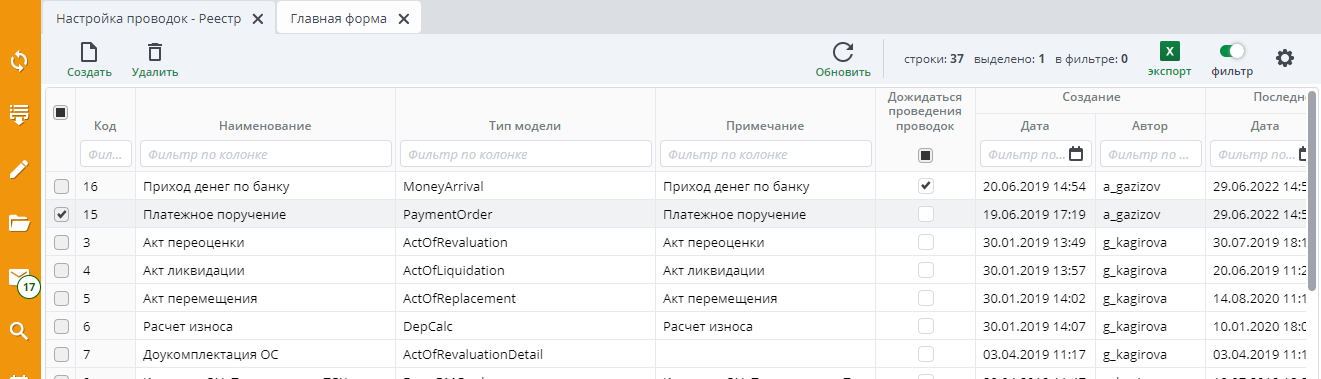Viewport: 1321px width, 379px height.
Task: Click the Удалить trash icon
Action: pyautogui.click(x=155, y=53)
